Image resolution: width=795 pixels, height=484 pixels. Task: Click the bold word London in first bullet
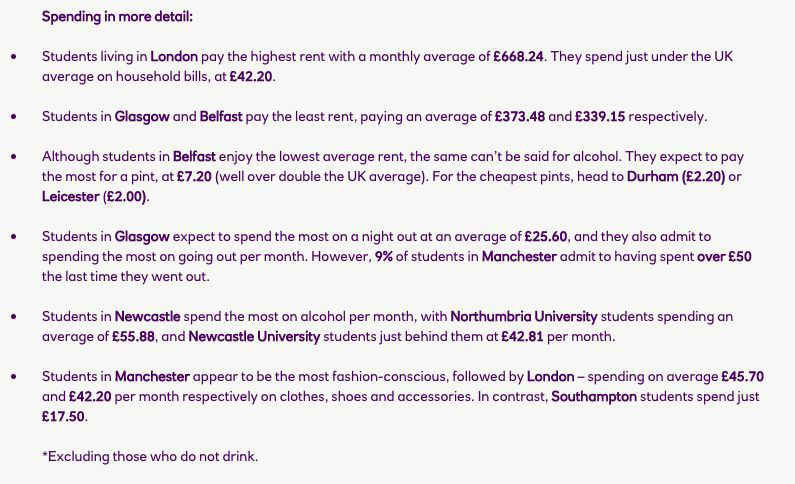174,56
